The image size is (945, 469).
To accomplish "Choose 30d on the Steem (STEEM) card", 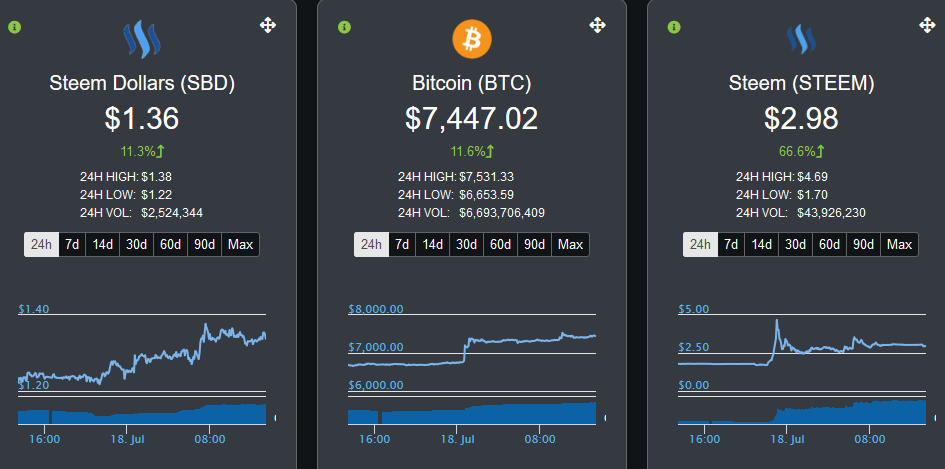I will 796,245.
